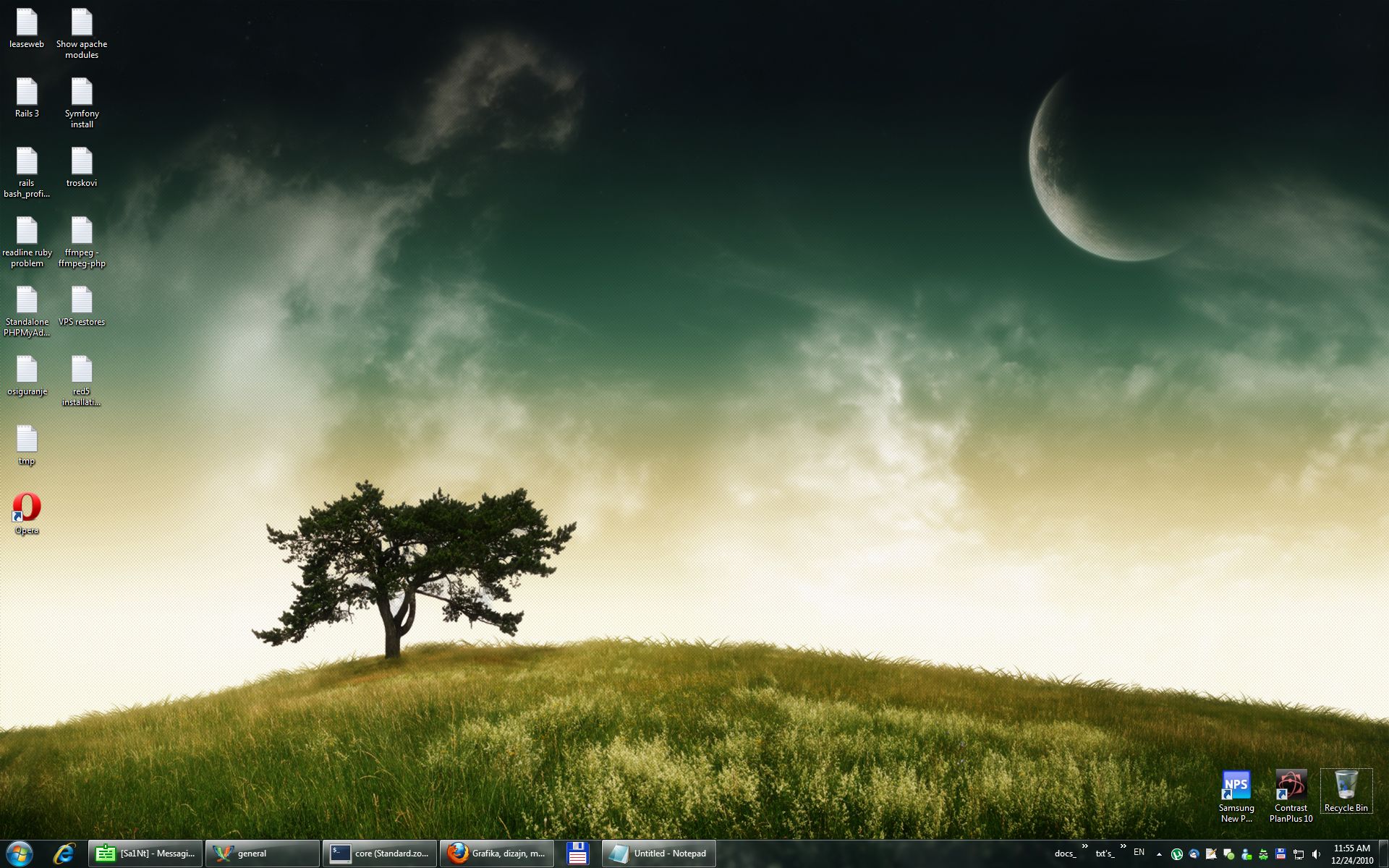Screen dimensions: 1389x868
Task: Click the chat bubble tray icon
Action: coord(1229,854)
